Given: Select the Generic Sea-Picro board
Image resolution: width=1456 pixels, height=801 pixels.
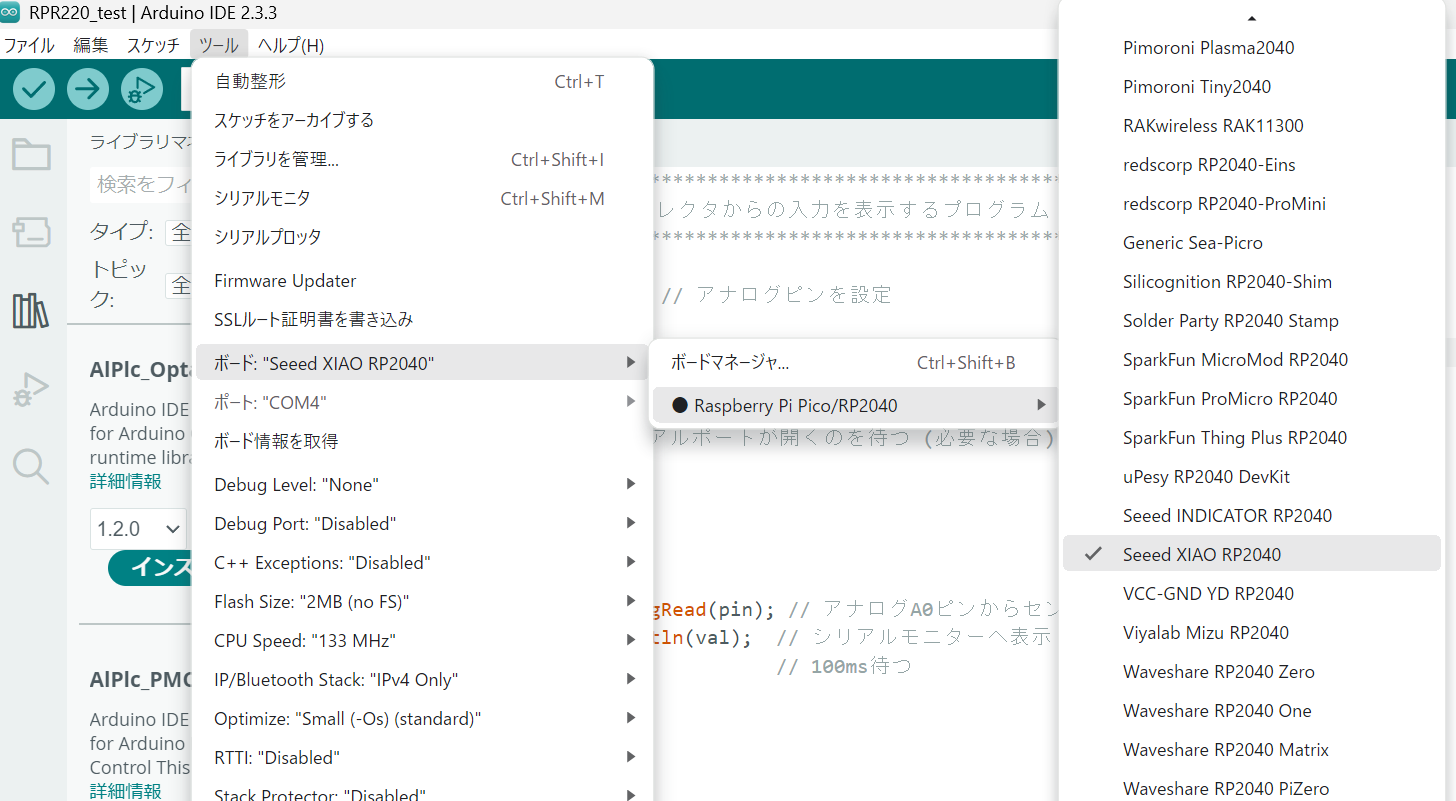Looking at the screenshot, I should tap(1252, 242).
